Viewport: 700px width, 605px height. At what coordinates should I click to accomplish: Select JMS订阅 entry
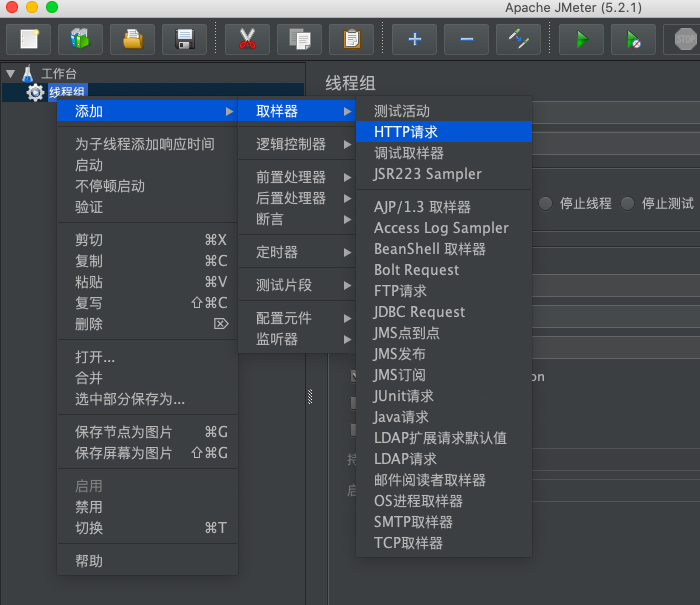click(x=444, y=375)
